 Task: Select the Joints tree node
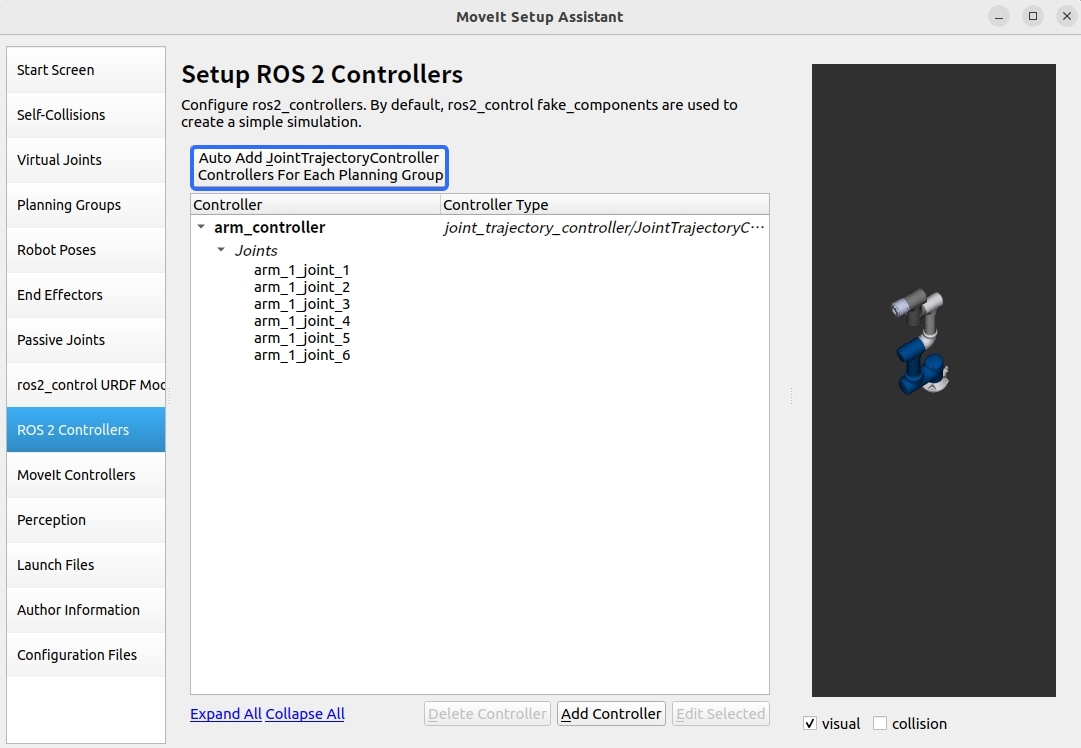[256, 251]
